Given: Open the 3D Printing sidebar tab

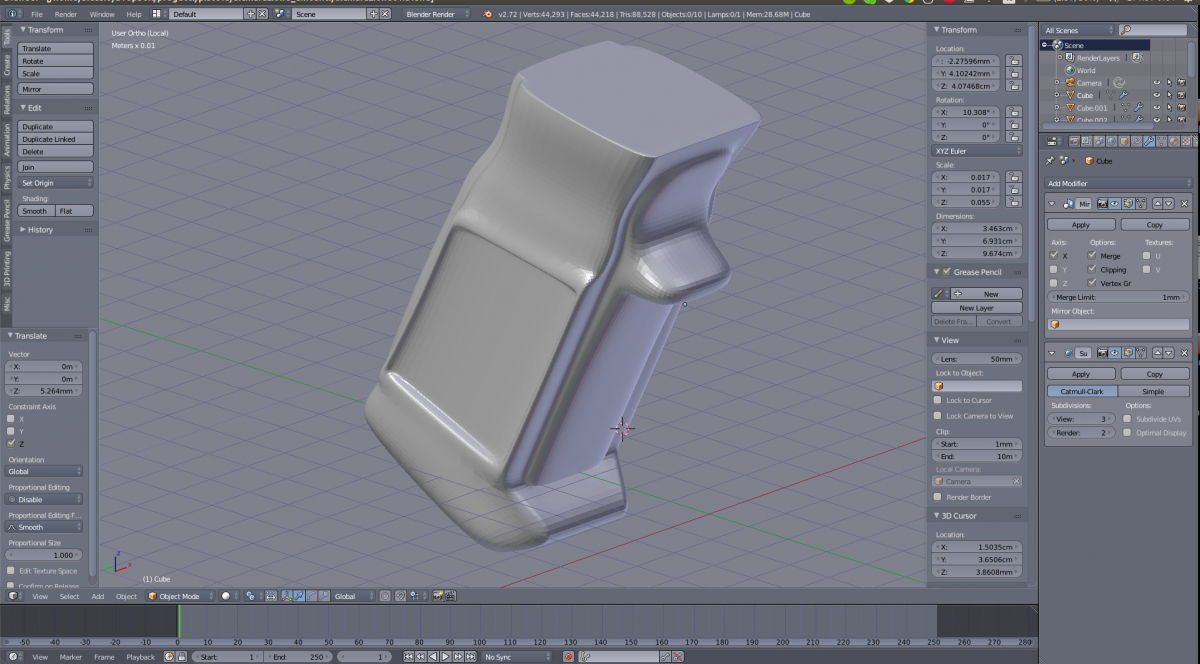Looking at the screenshot, I should point(6,267).
